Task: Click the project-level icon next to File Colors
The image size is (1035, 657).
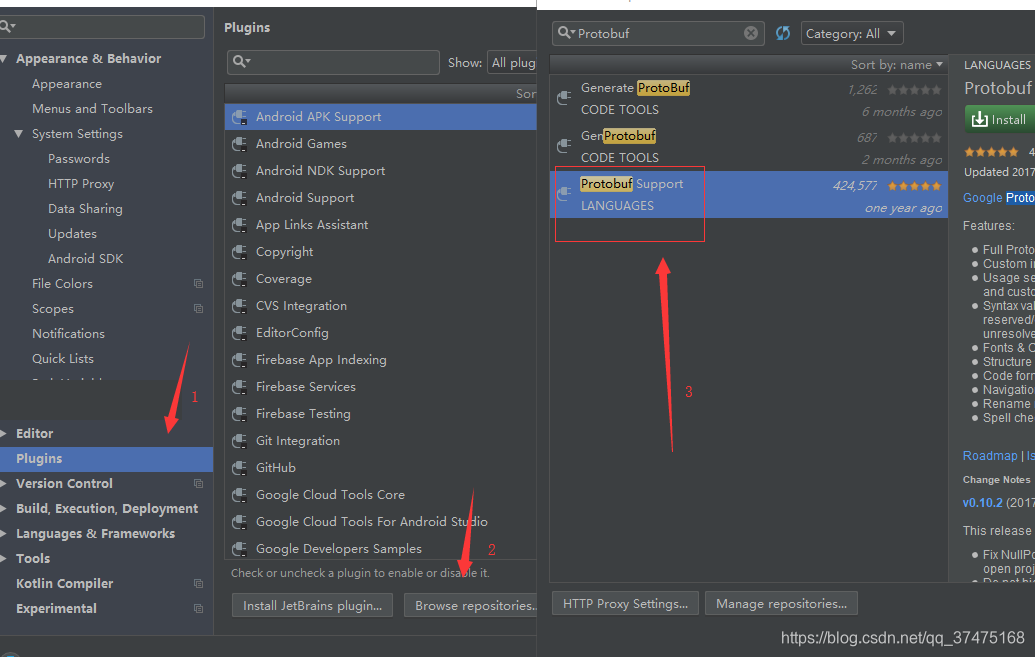Action: pos(198,283)
